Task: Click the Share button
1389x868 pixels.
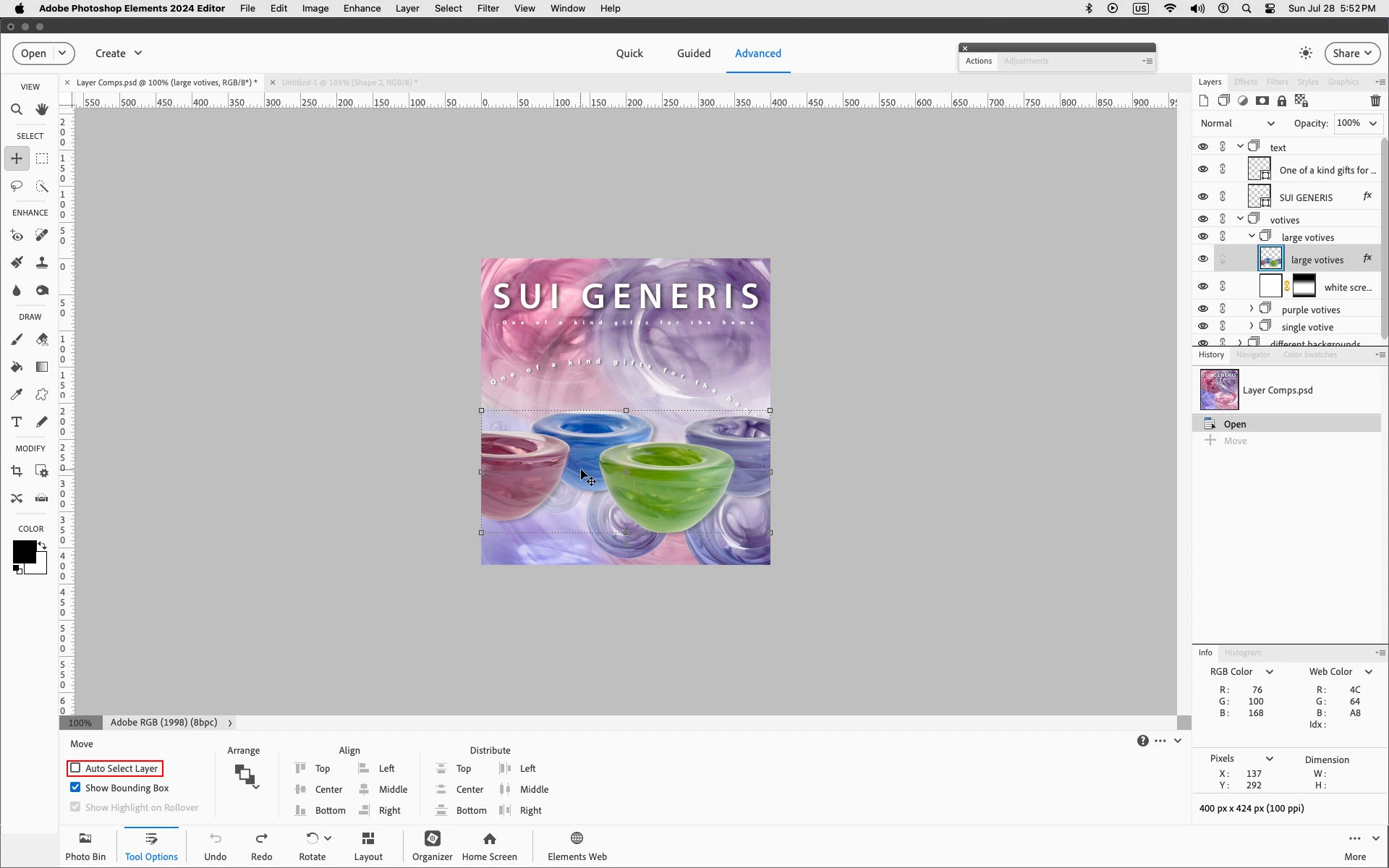Action: pos(1351,54)
